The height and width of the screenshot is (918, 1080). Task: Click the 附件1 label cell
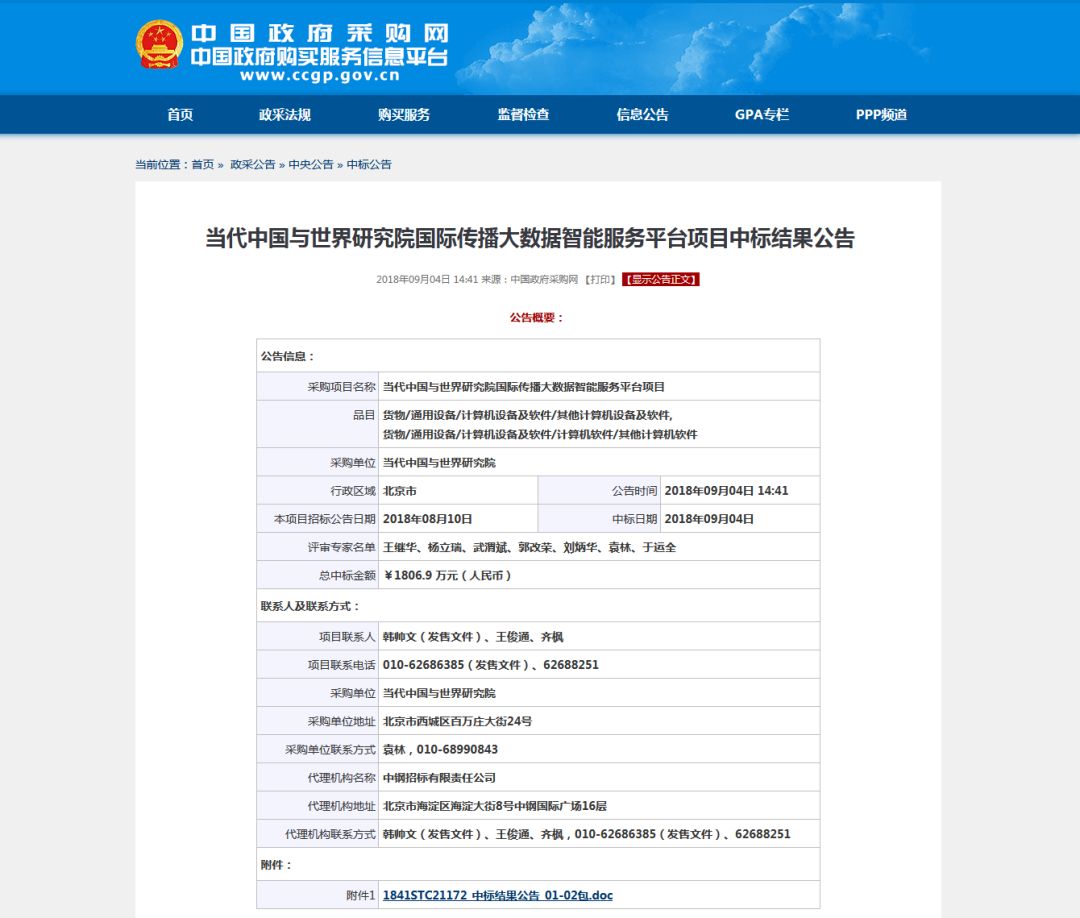point(318,895)
